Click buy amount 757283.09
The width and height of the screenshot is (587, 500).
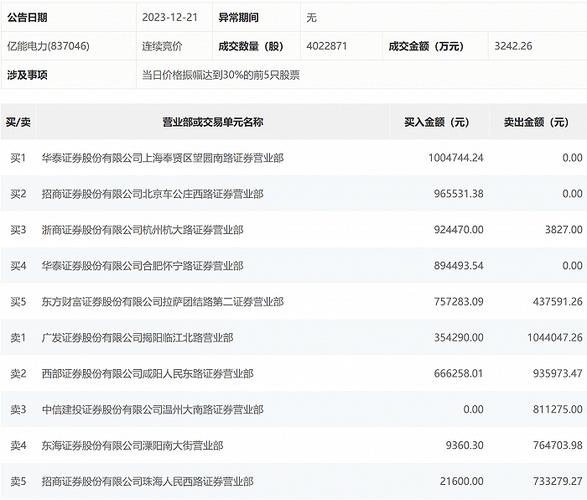point(459,302)
